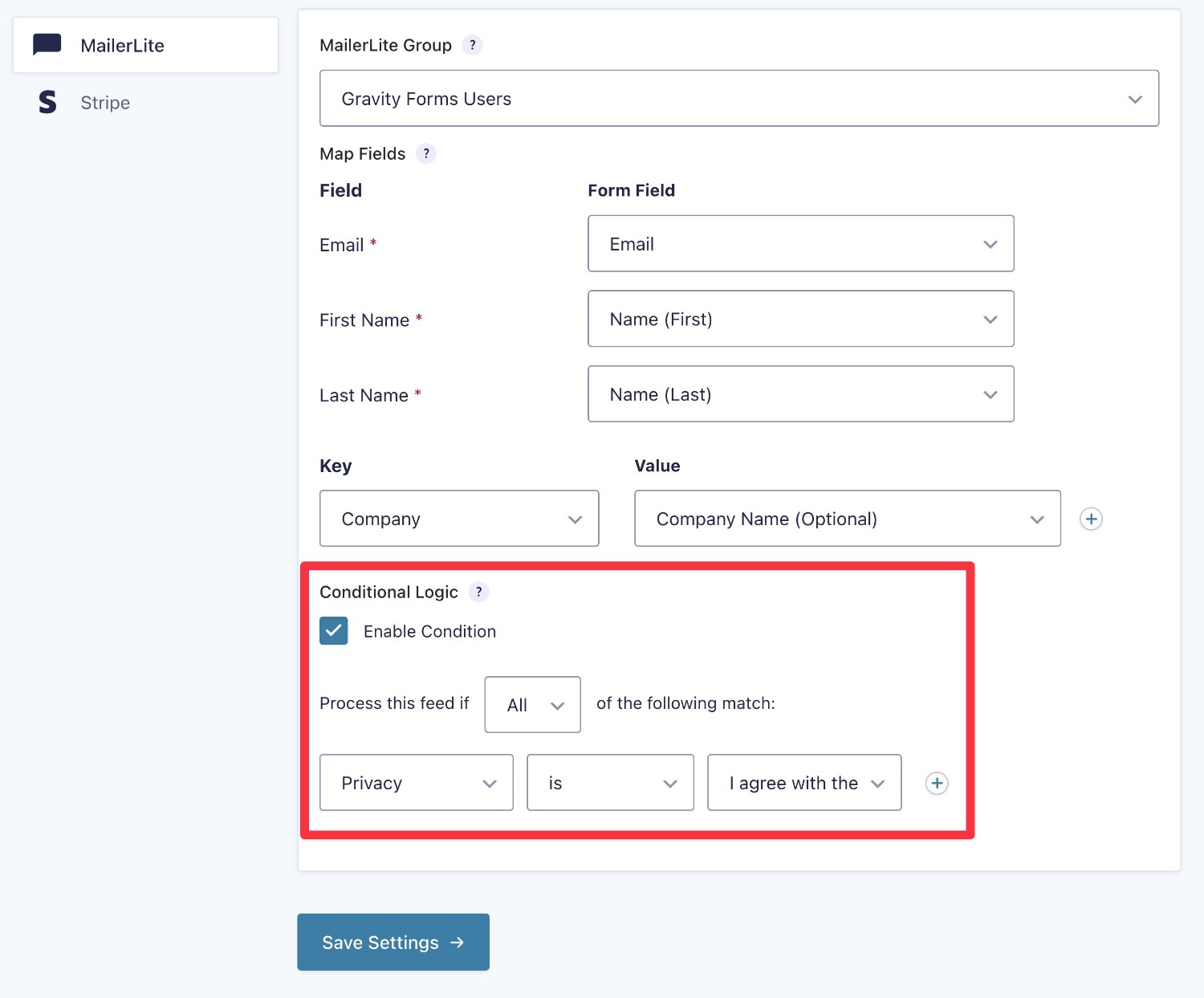Click the bold Field column header
The width and height of the screenshot is (1204, 998).
[340, 190]
